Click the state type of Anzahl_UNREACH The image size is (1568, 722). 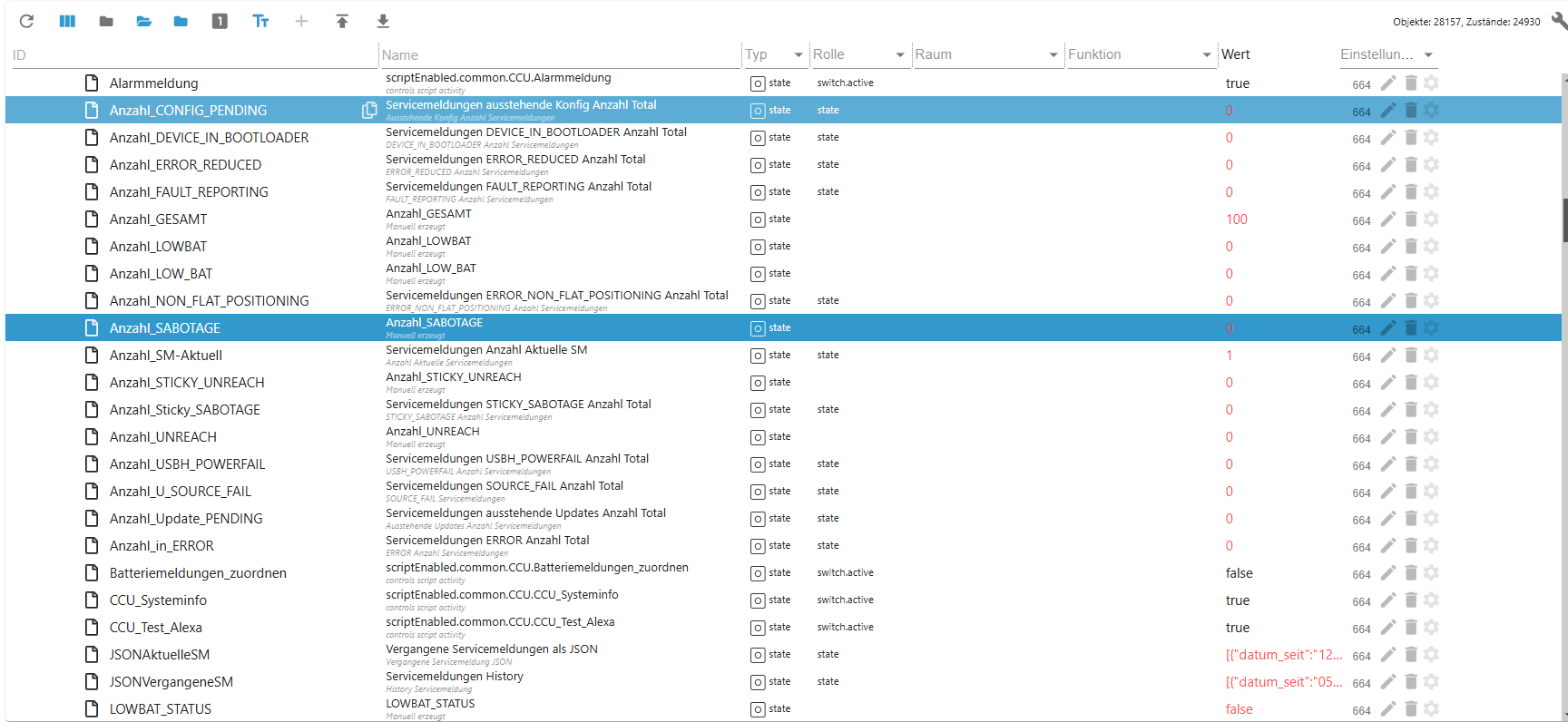pos(779,437)
